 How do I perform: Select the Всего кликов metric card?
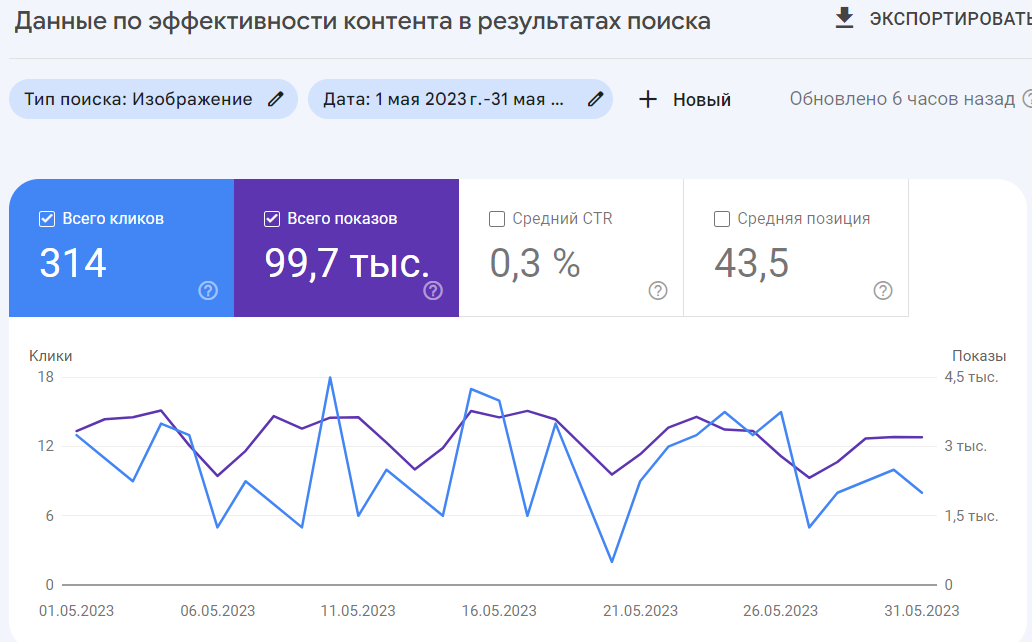pyautogui.click(x=120, y=248)
